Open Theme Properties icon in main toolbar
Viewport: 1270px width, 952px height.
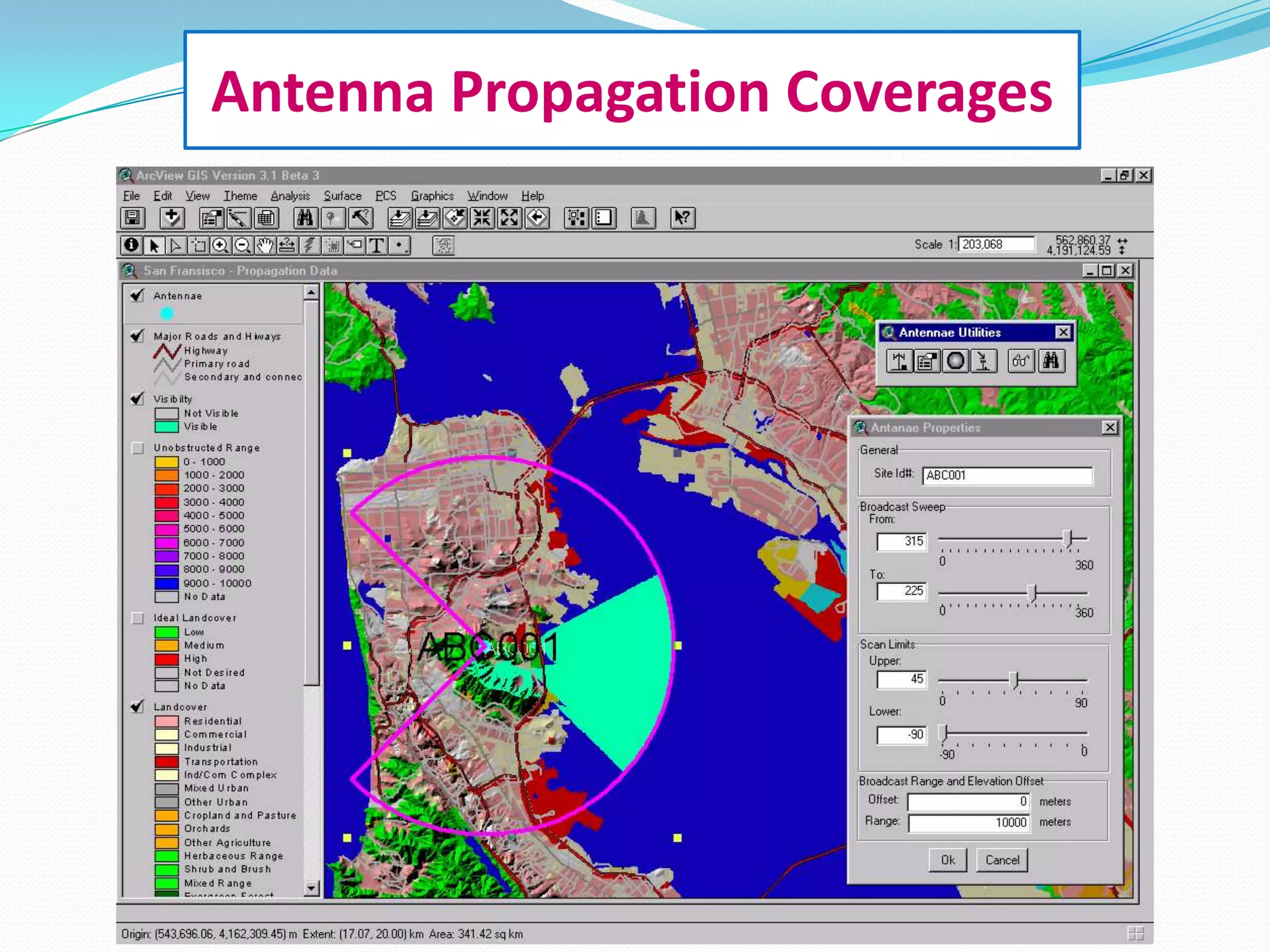[211, 218]
